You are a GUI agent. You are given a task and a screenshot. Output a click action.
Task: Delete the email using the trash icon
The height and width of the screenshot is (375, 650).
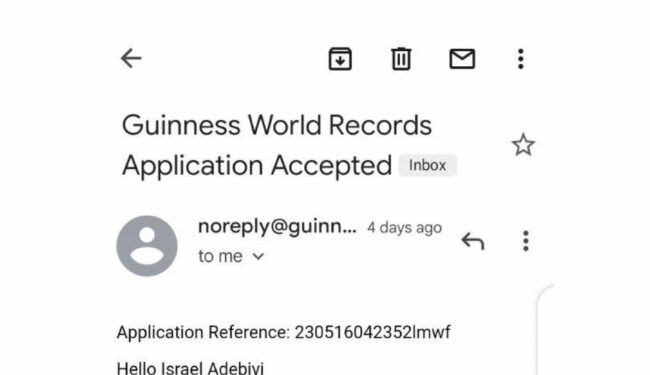click(401, 59)
